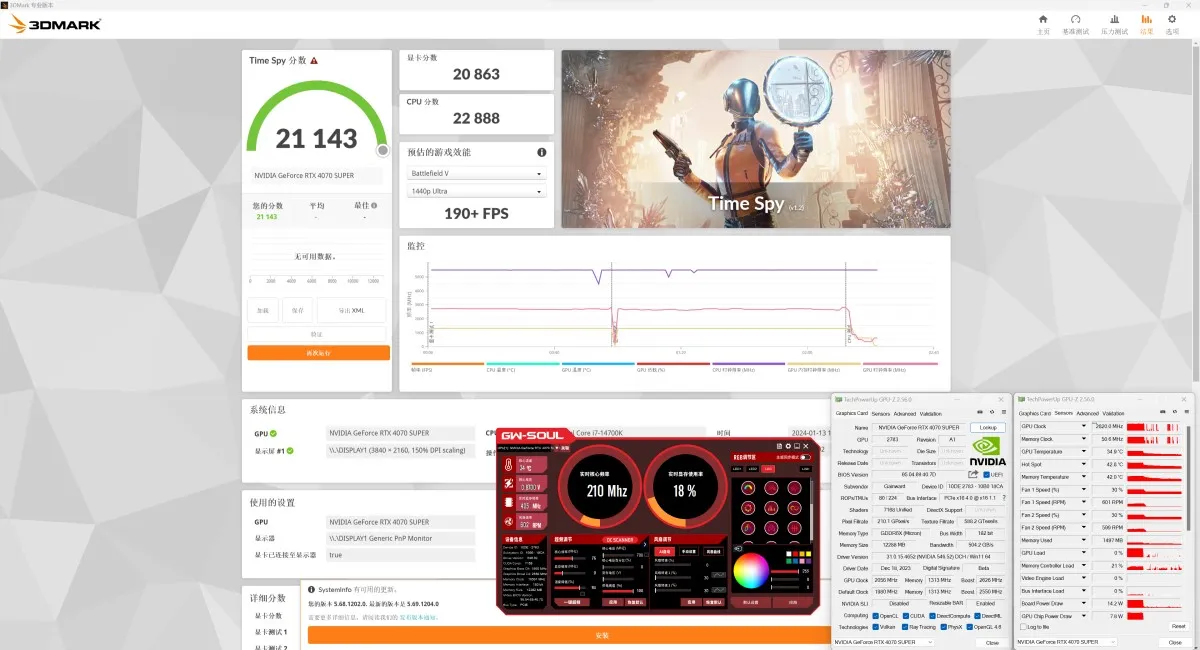
Task: Open the GPU selector dropdown in left GPU-Z window
Action: point(884,642)
